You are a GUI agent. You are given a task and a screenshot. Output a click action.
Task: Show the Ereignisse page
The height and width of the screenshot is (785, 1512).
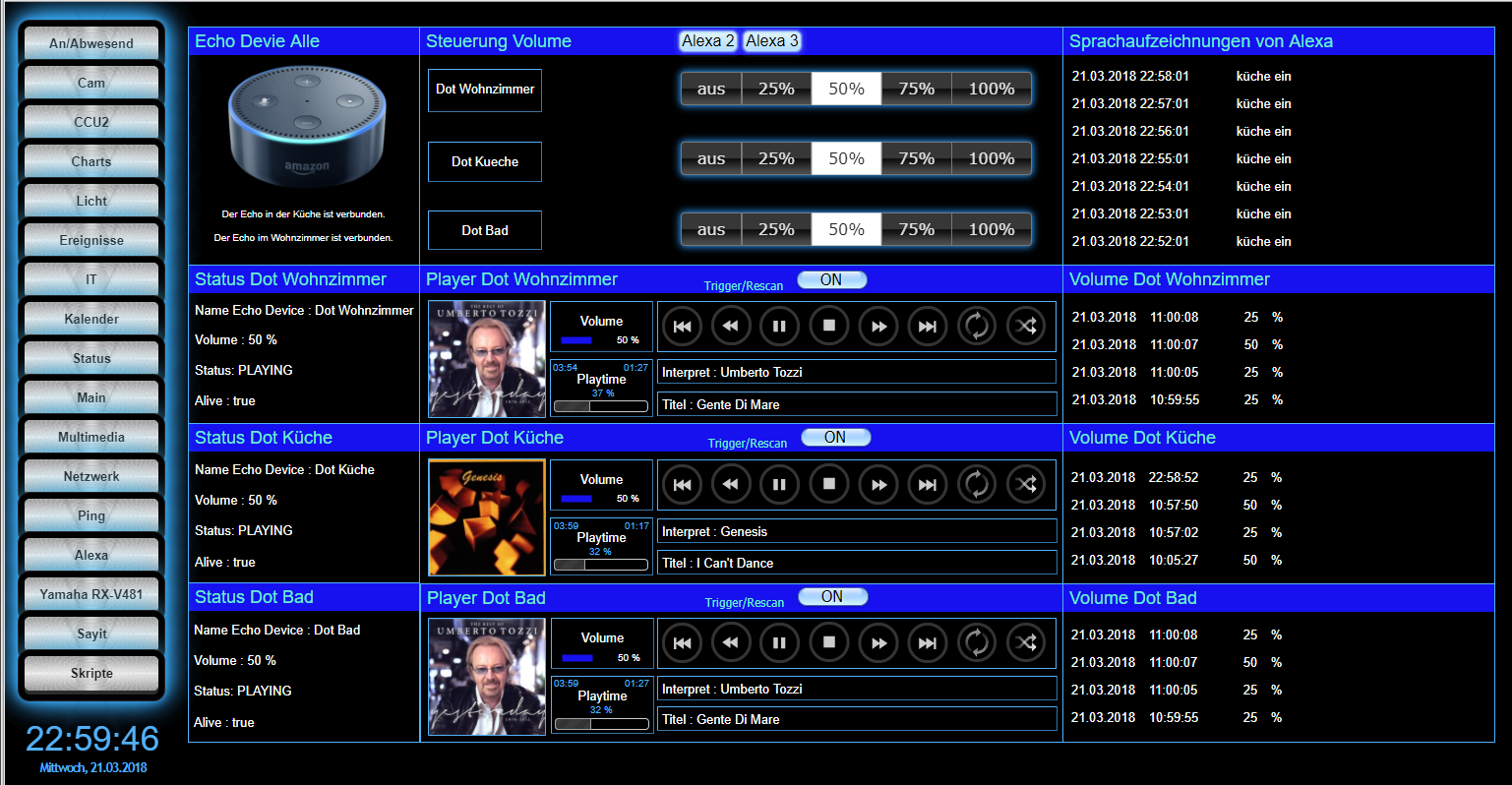91,240
